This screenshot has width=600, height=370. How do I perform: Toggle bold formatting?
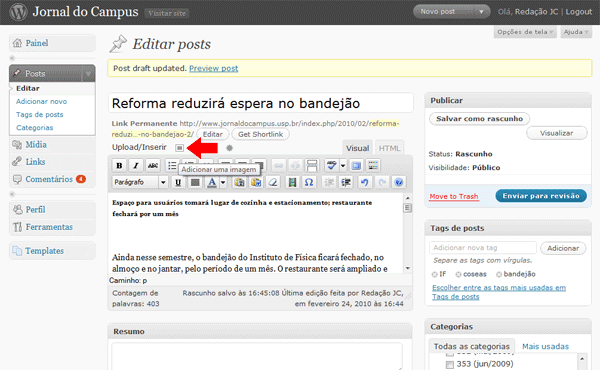click(119, 166)
